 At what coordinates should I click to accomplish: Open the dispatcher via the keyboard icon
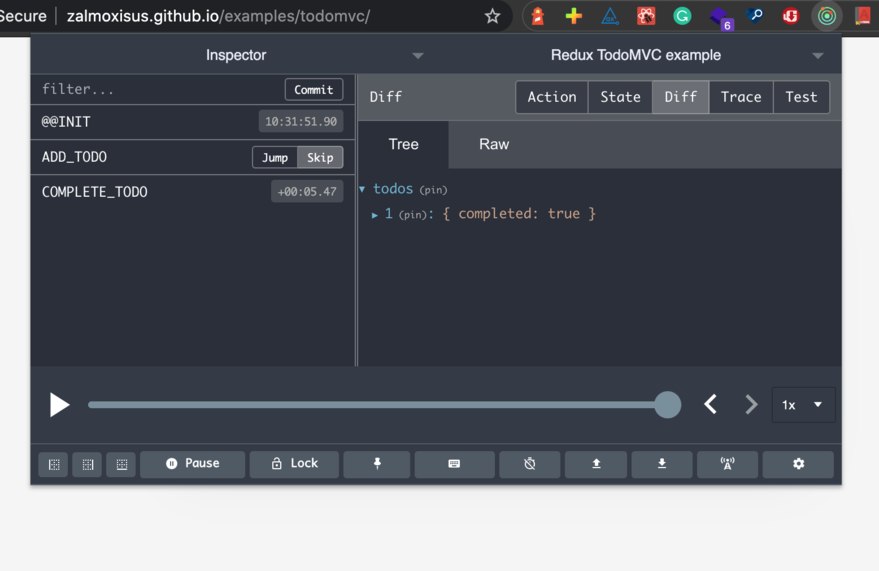454,464
